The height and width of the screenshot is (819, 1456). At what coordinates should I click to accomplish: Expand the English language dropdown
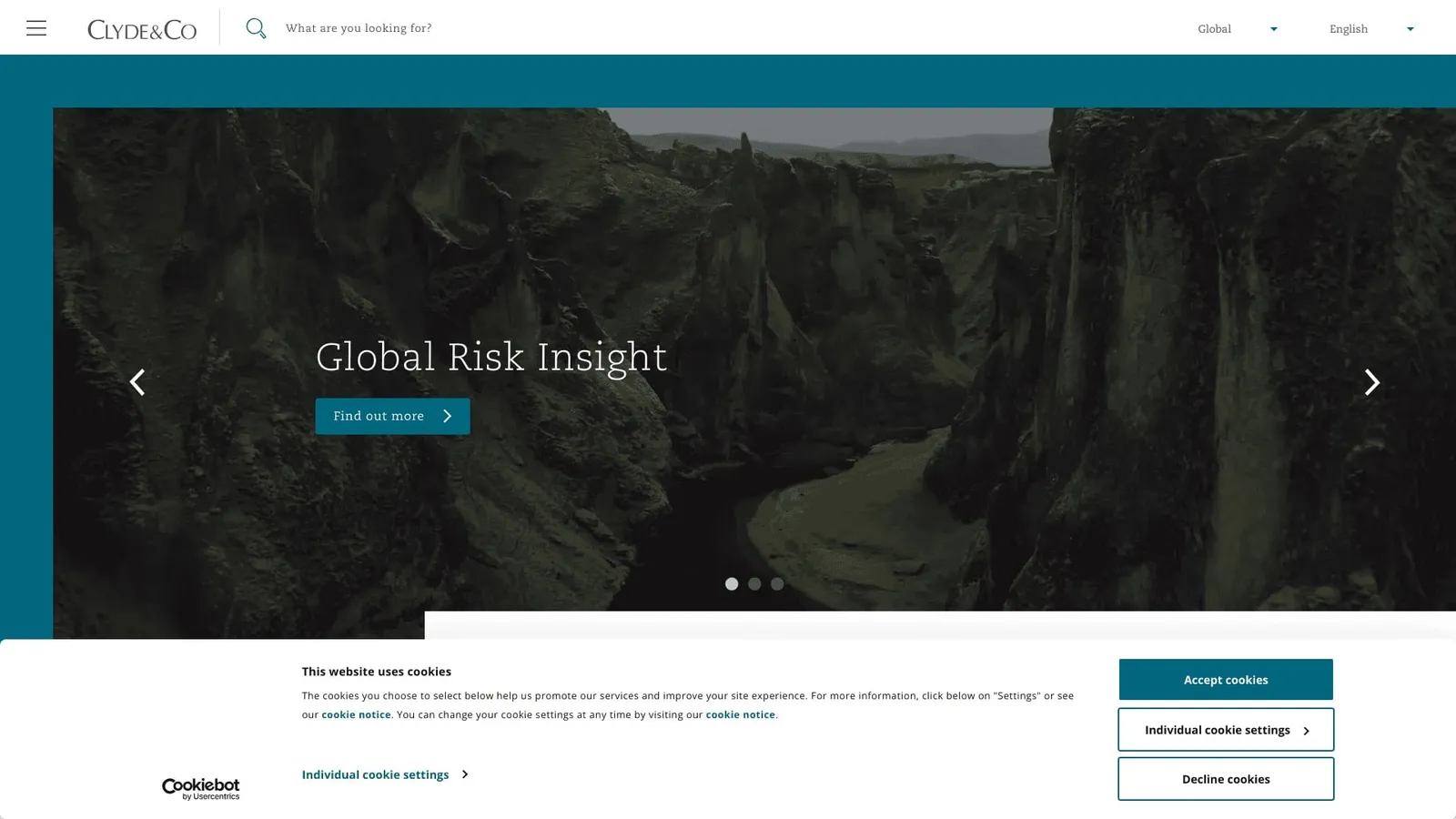(x=1371, y=29)
